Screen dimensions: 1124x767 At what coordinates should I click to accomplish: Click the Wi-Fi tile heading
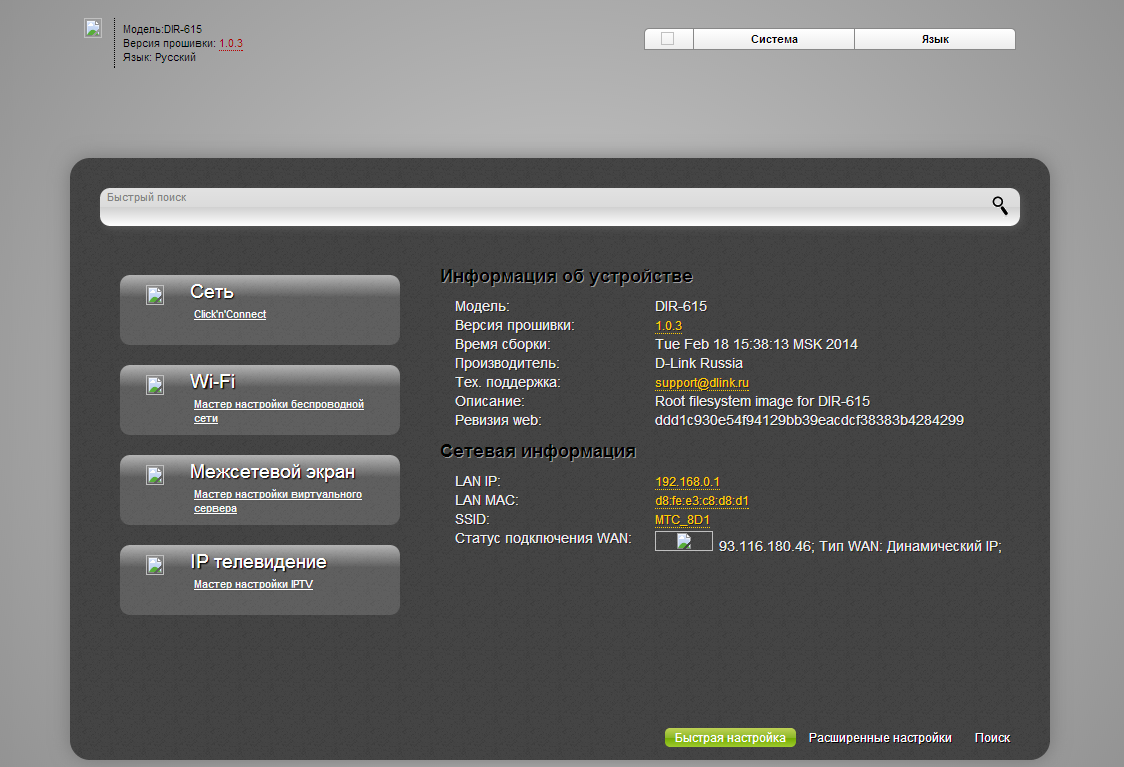click(213, 381)
